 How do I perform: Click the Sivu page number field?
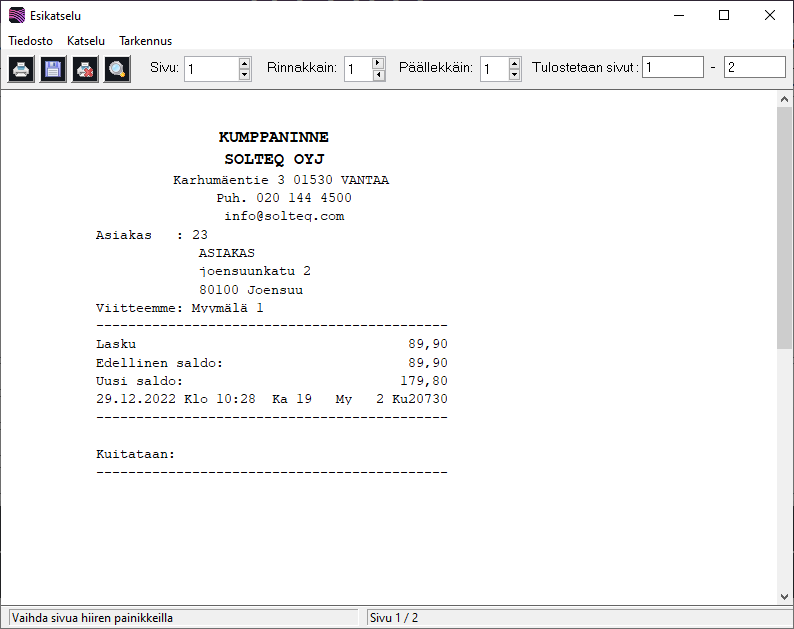click(x=211, y=69)
